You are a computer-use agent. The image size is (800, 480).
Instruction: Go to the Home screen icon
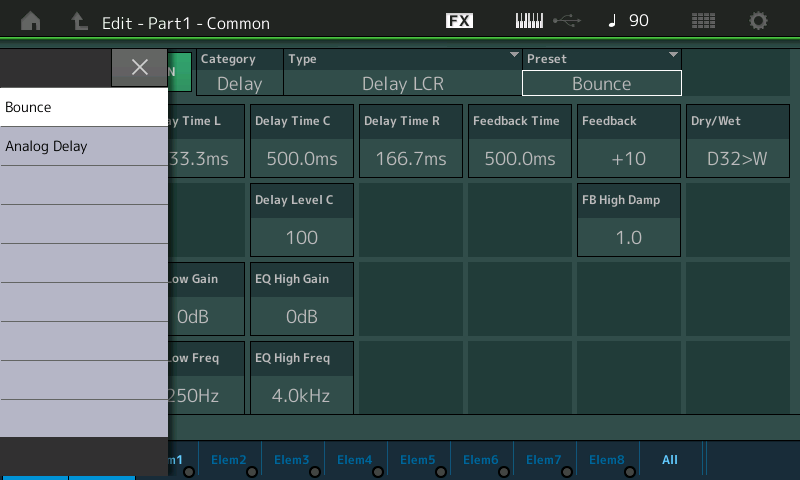click(x=31, y=21)
